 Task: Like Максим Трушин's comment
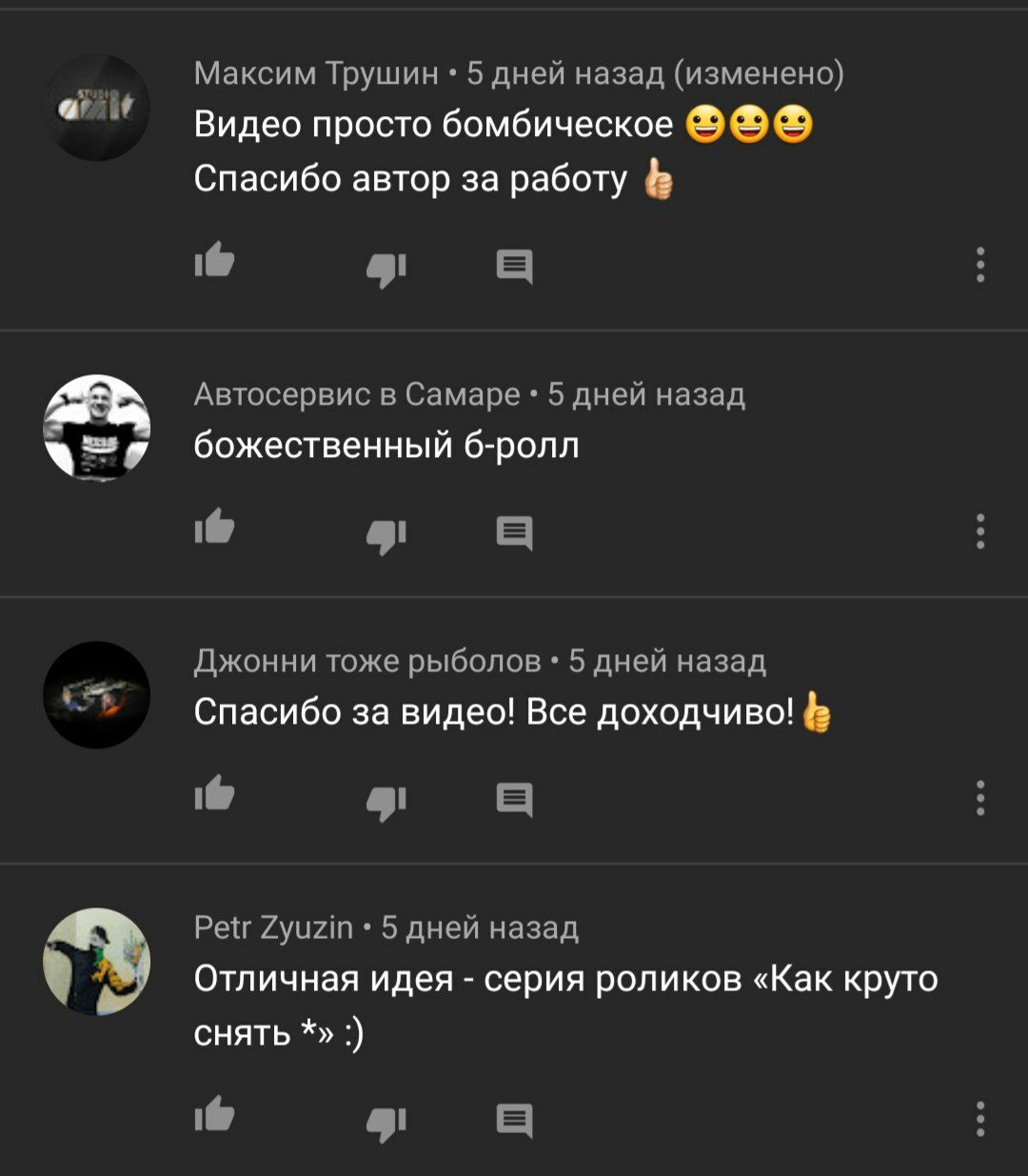pos(215,261)
